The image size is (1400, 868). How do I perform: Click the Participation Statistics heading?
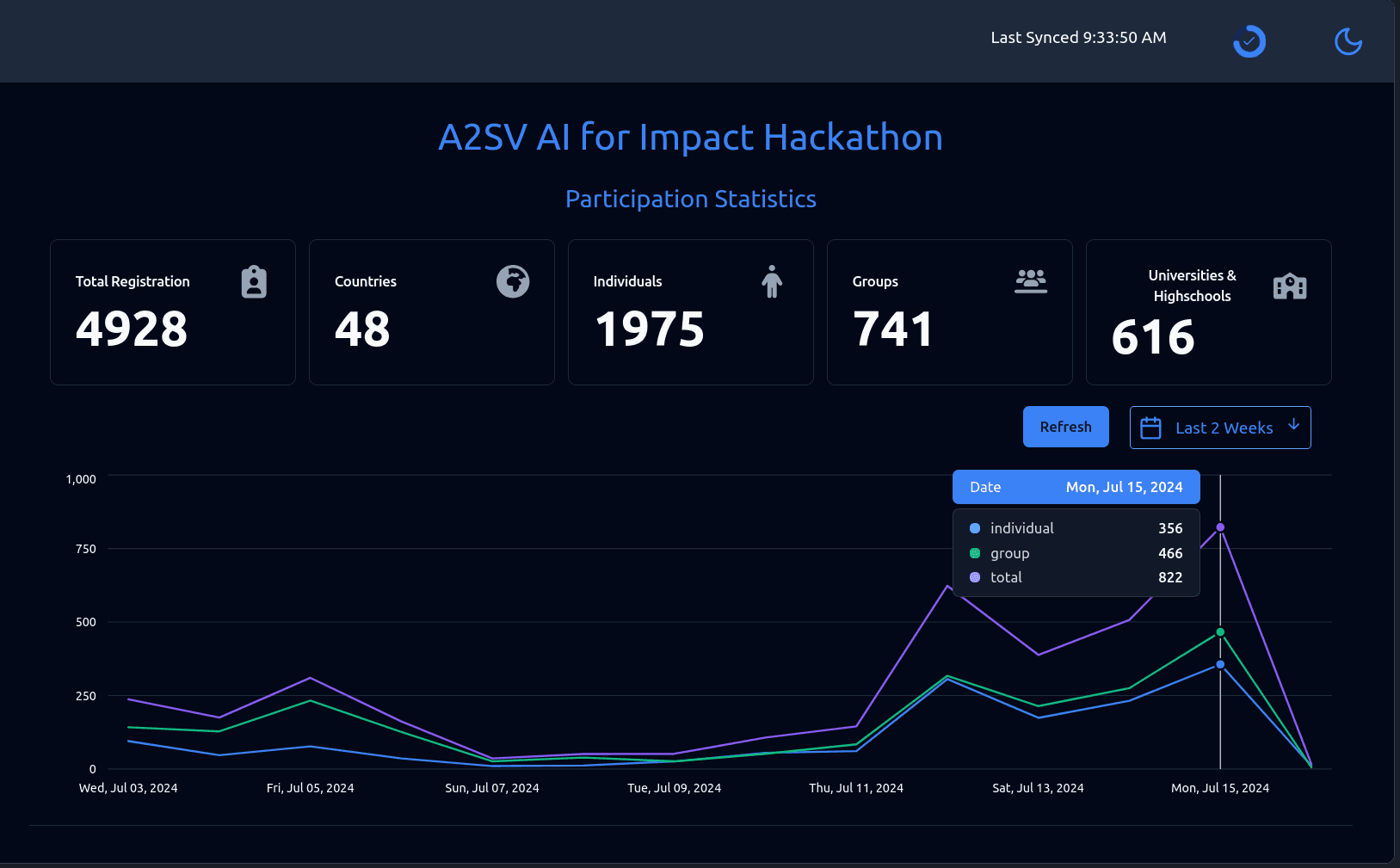coord(690,200)
